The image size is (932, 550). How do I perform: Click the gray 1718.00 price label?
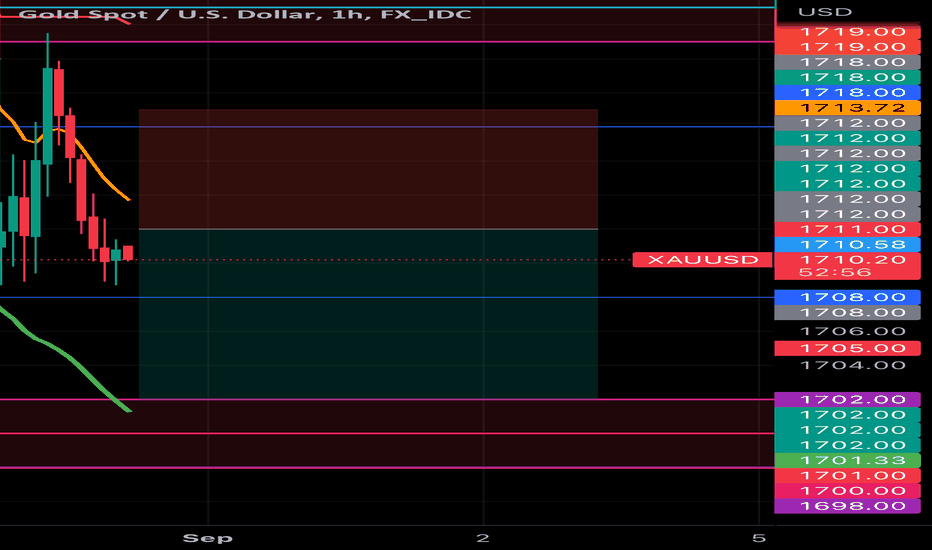click(x=848, y=62)
